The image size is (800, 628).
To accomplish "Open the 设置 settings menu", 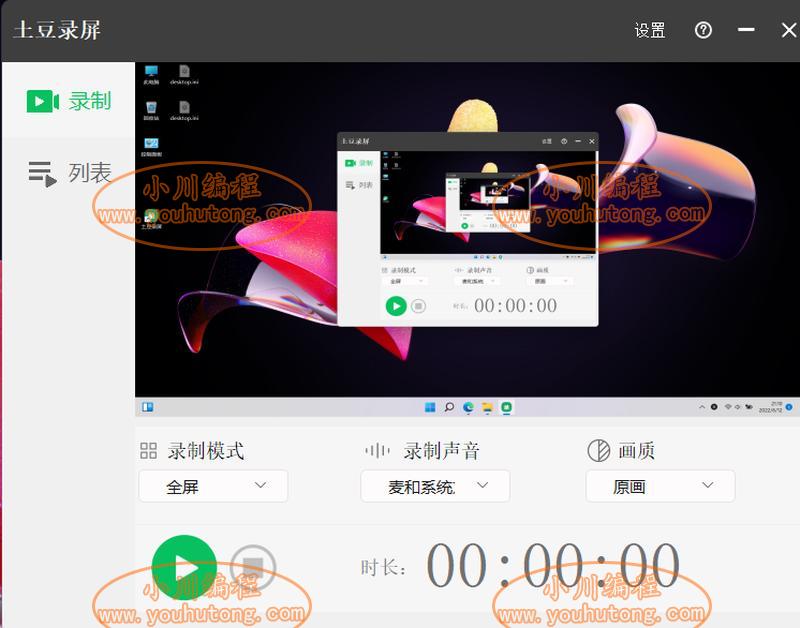I will tap(649, 31).
